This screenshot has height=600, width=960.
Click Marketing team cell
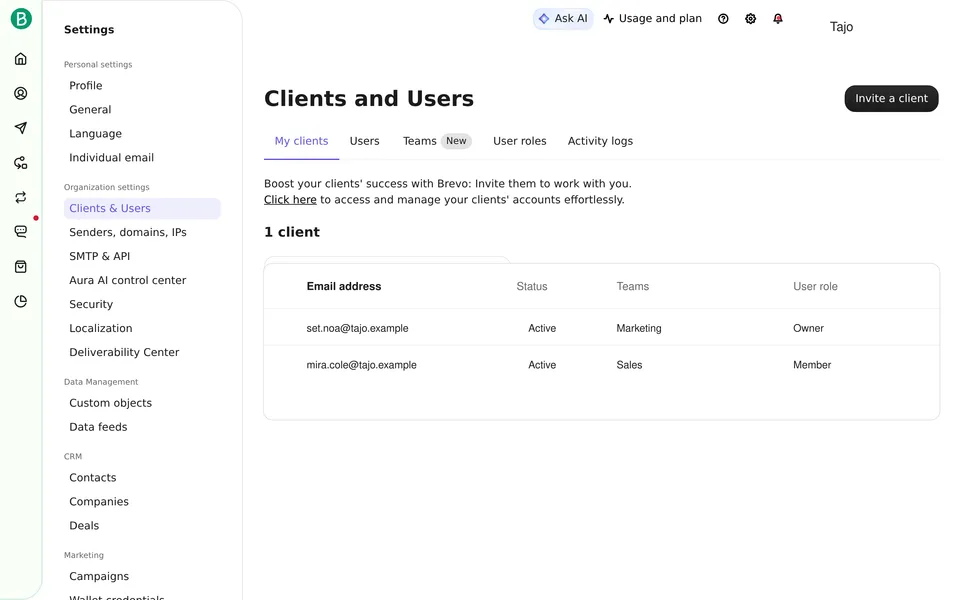click(639, 328)
